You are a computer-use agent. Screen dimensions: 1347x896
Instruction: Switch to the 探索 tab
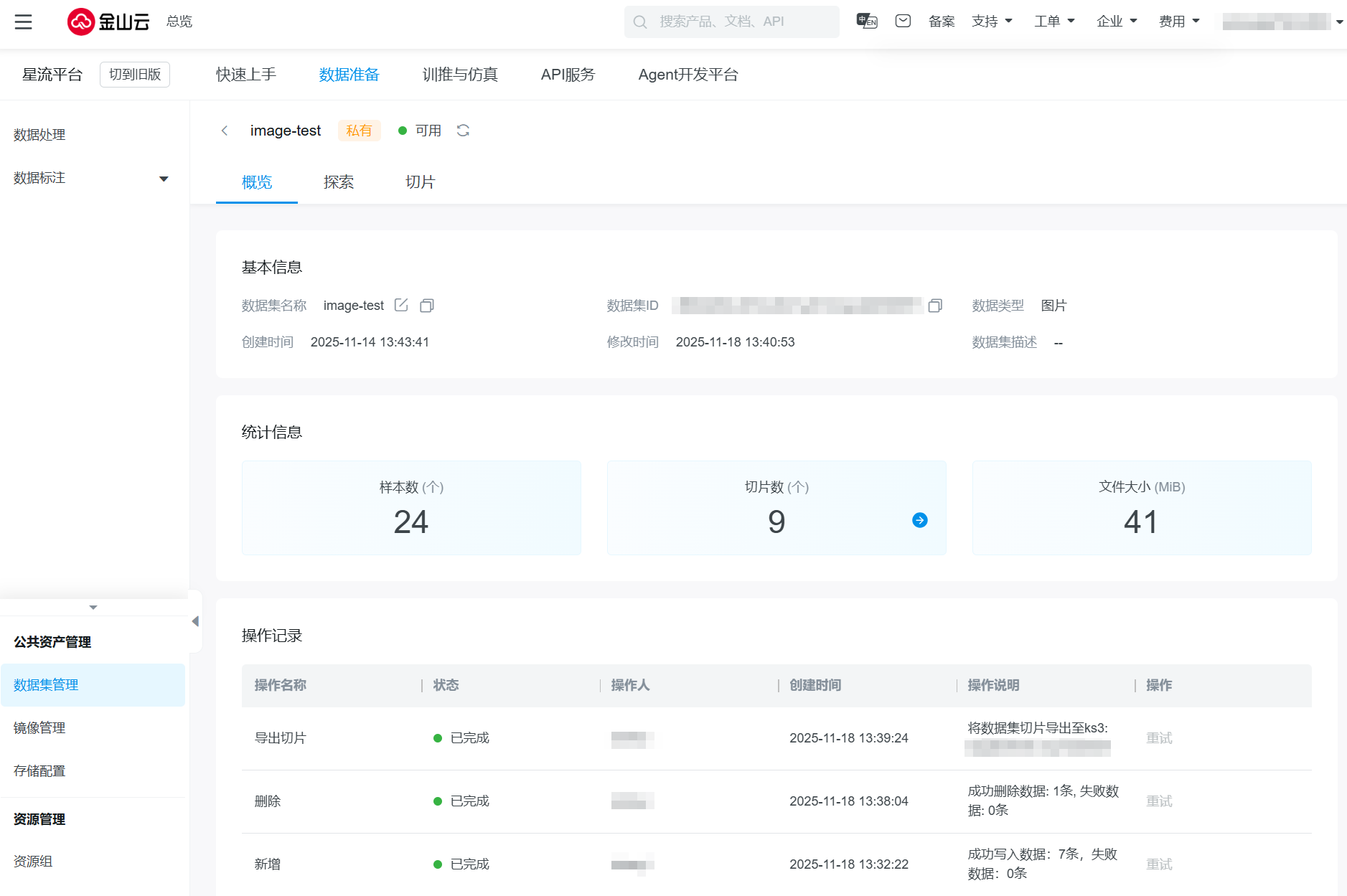click(338, 182)
